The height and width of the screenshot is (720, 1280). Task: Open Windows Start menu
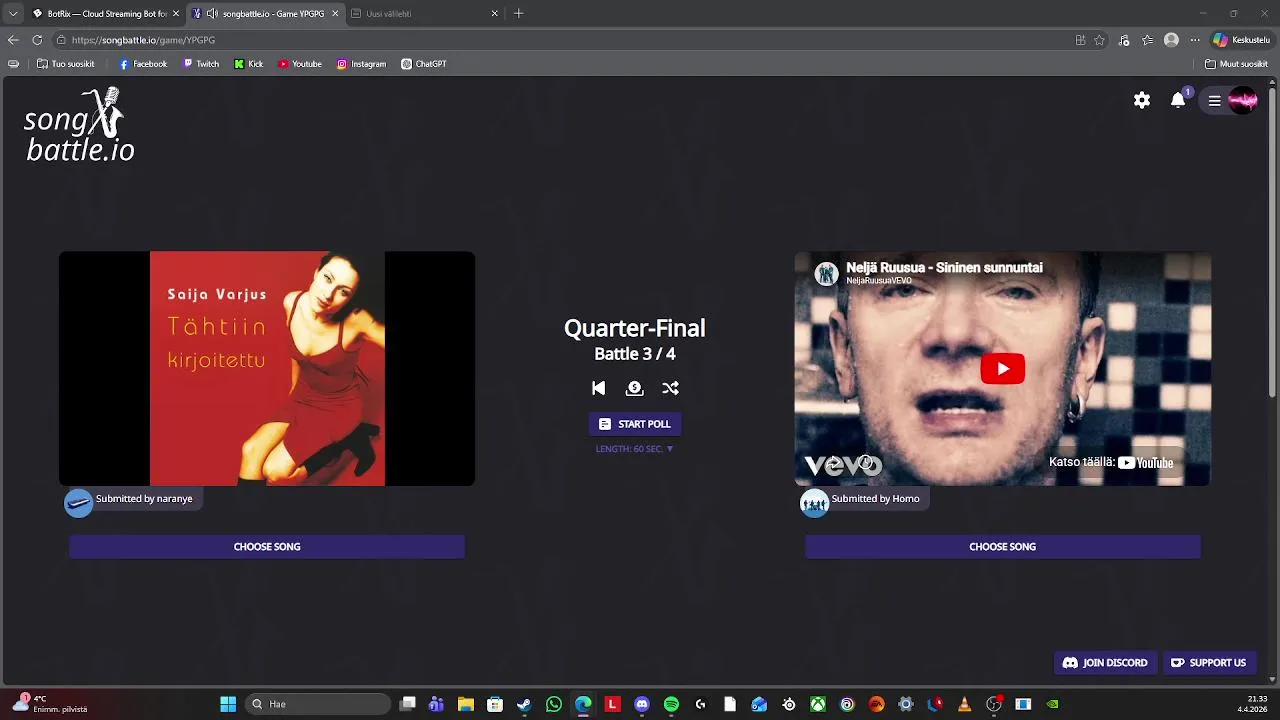coord(228,704)
